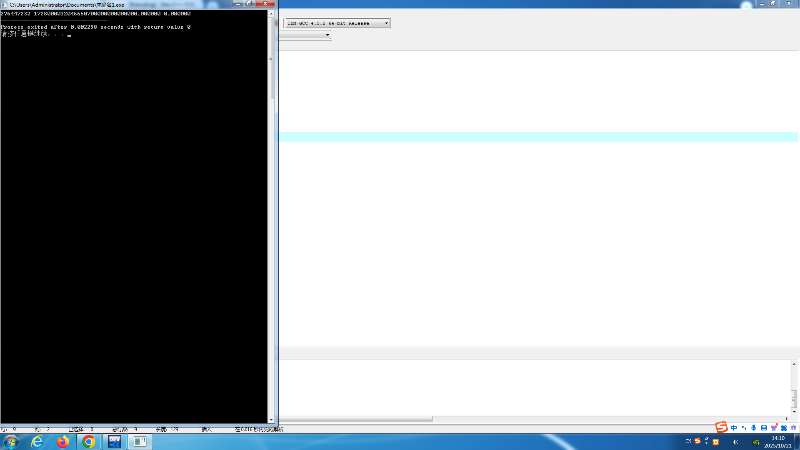Click console scrollbar down arrow
The width and height of the screenshot is (800, 450).
tap(271, 420)
